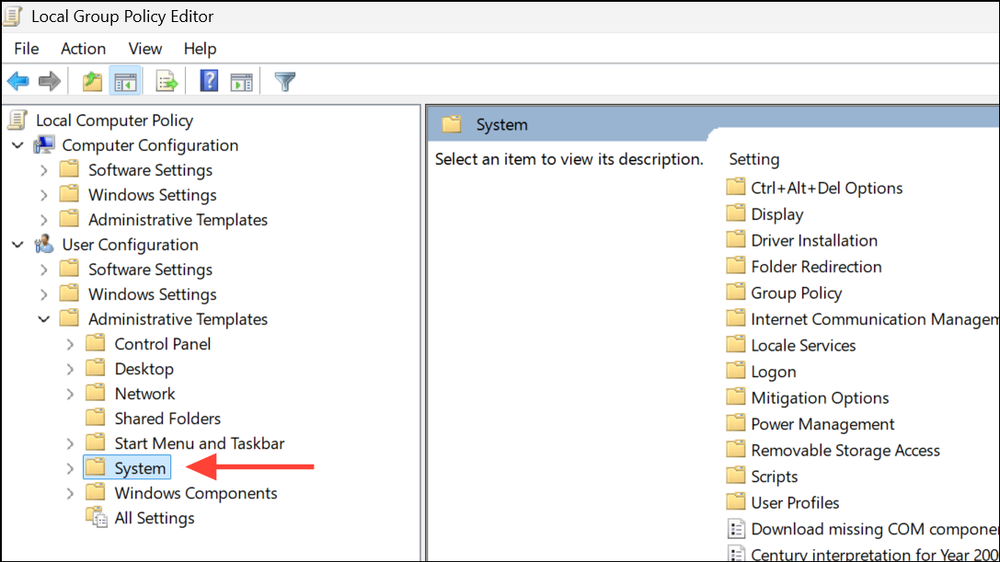Select the Ctrl+Alt+Del Options folder
This screenshot has width=1000, height=562.
tap(826, 188)
